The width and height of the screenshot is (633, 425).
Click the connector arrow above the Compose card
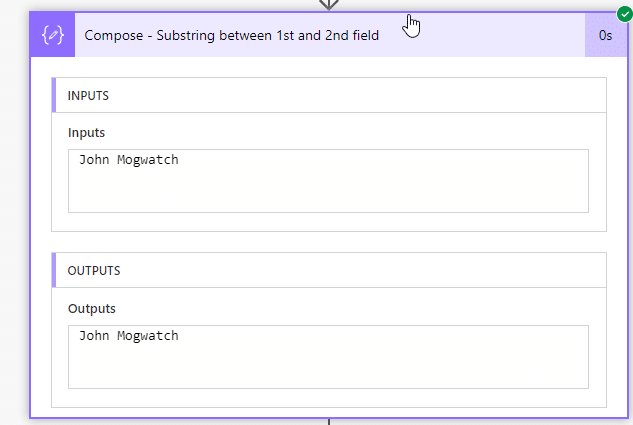(x=328, y=5)
